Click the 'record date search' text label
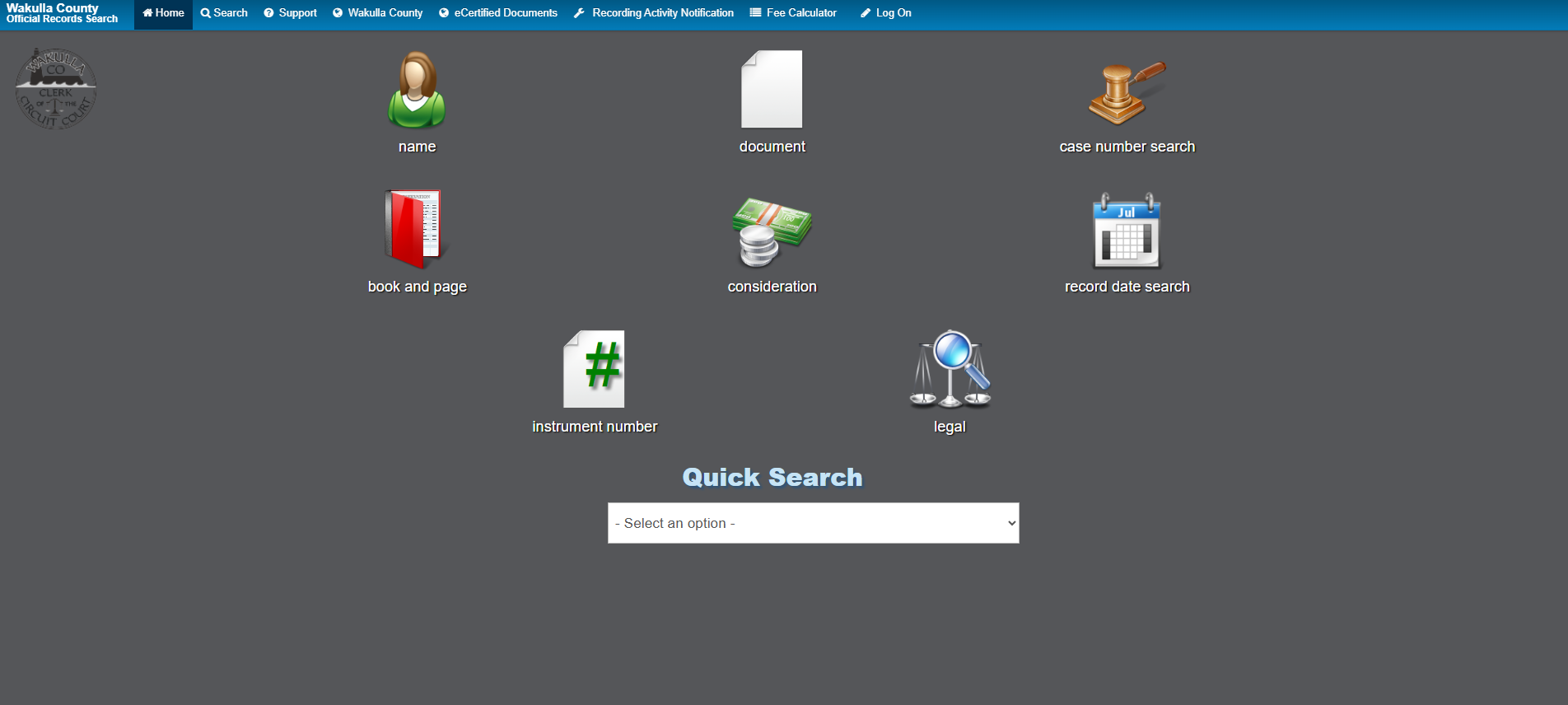 pos(1127,287)
